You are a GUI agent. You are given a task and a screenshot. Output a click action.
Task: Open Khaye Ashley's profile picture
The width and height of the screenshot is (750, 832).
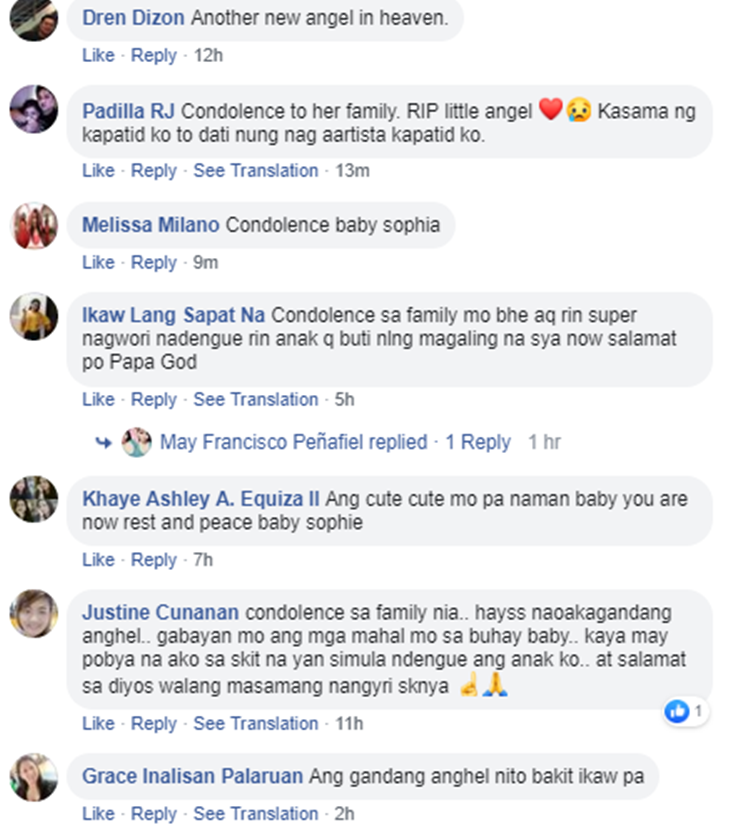coord(34,499)
